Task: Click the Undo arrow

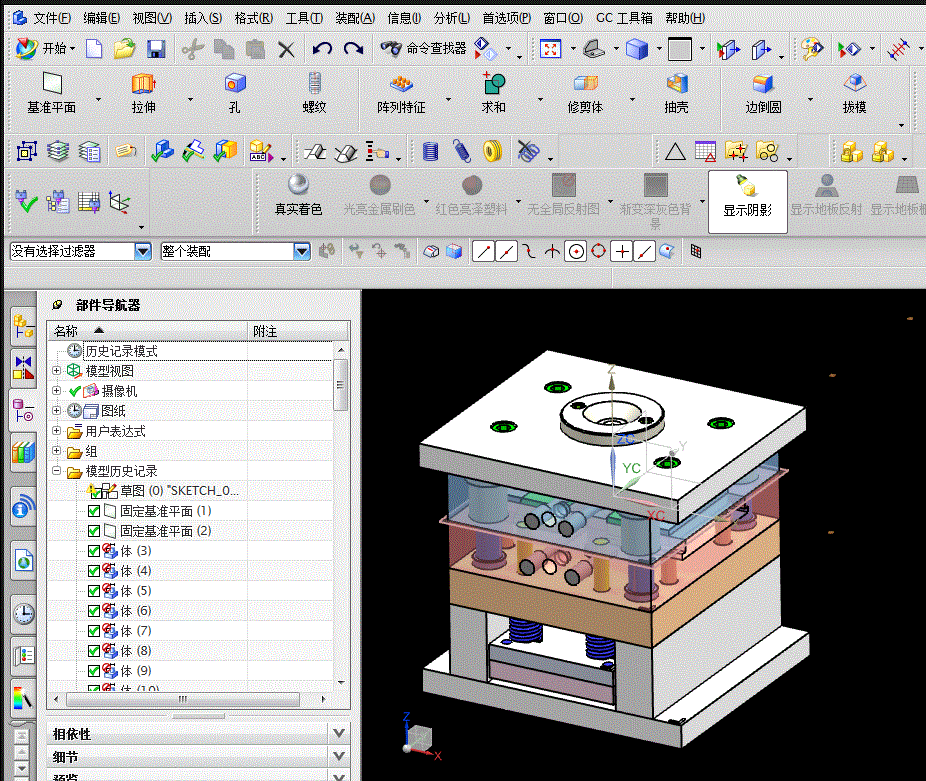Action: click(322, 48)
